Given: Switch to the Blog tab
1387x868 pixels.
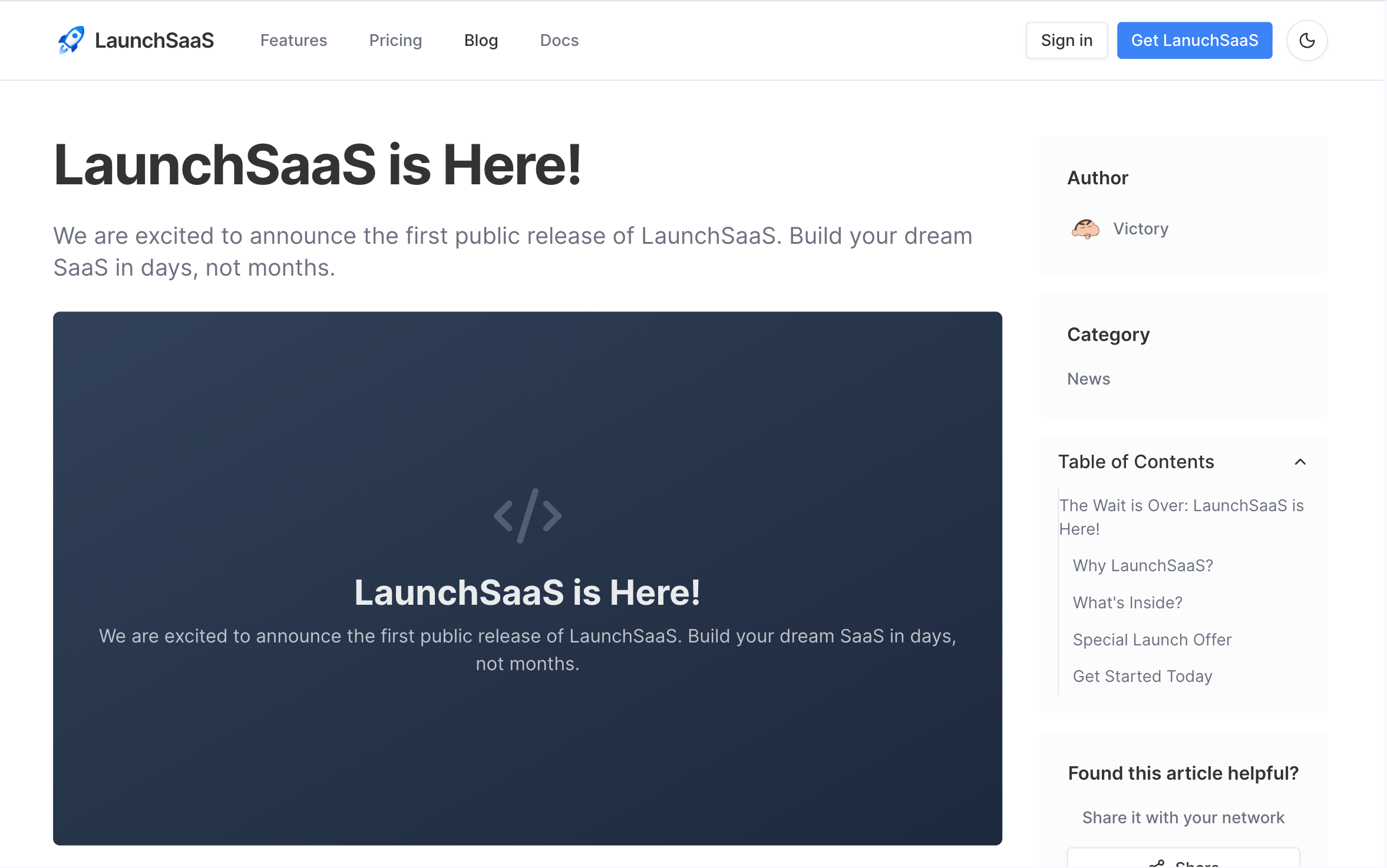Looking at the screenshot, I should 481,40.
